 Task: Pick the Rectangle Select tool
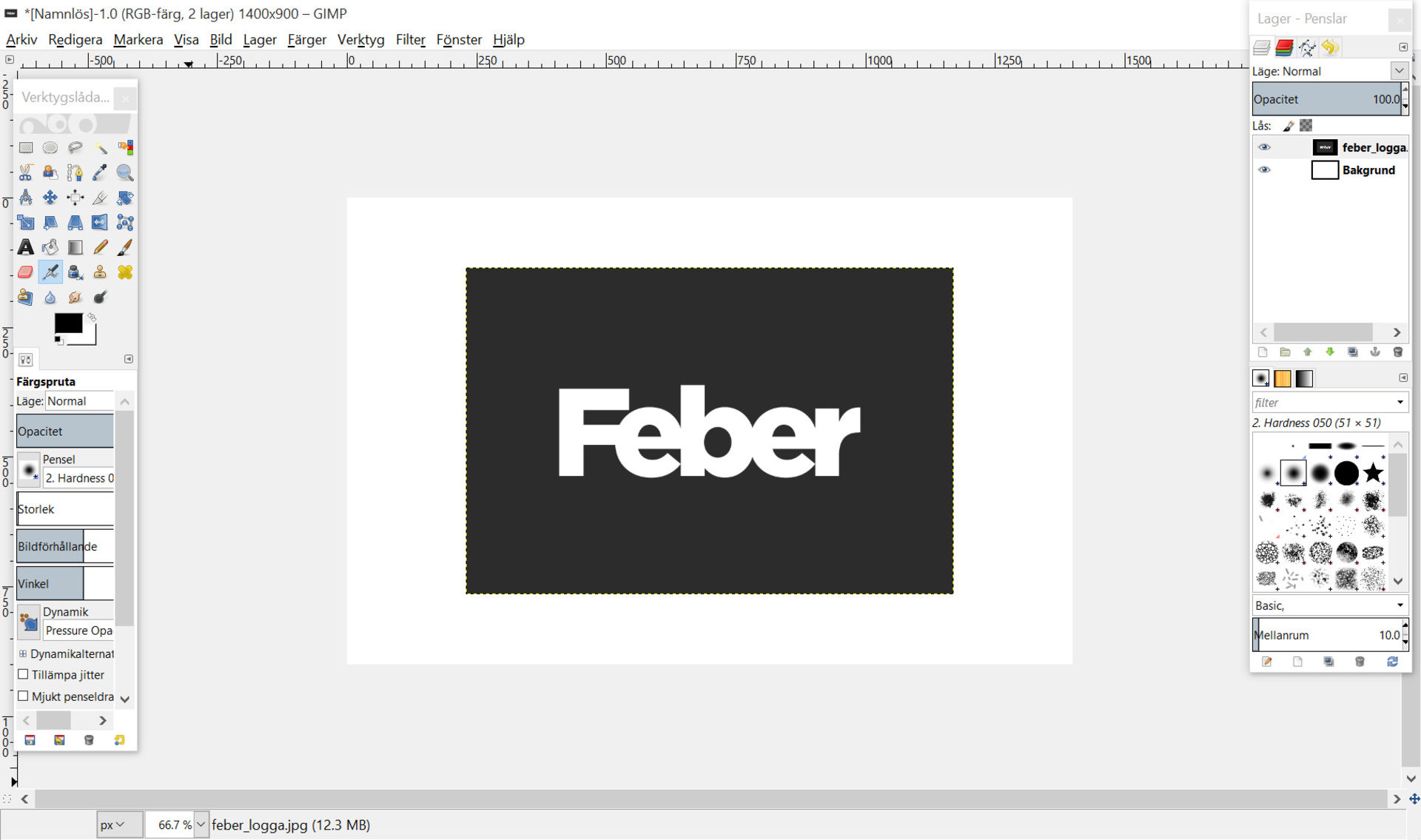pos(26,147)
